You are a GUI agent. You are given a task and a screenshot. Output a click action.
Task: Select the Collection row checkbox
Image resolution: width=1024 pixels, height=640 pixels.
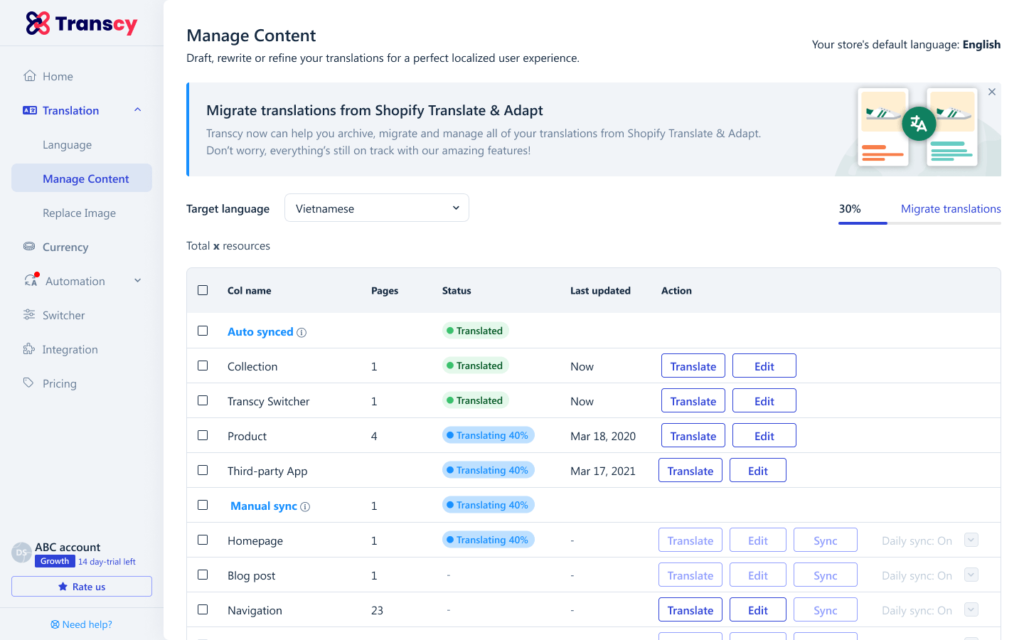pyautogui.click(x=203, y=366)
